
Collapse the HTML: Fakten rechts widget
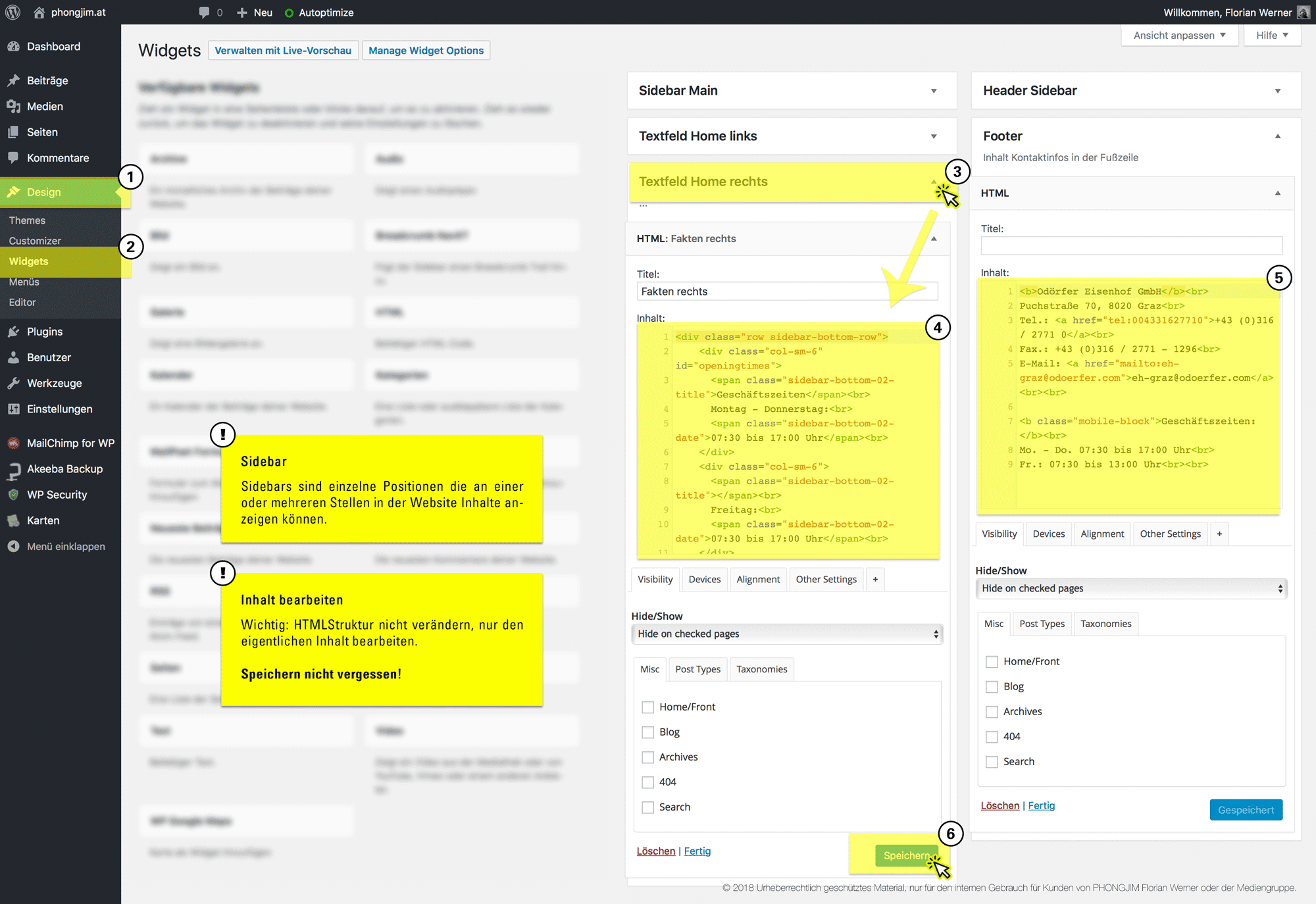(x=934, y=238)
